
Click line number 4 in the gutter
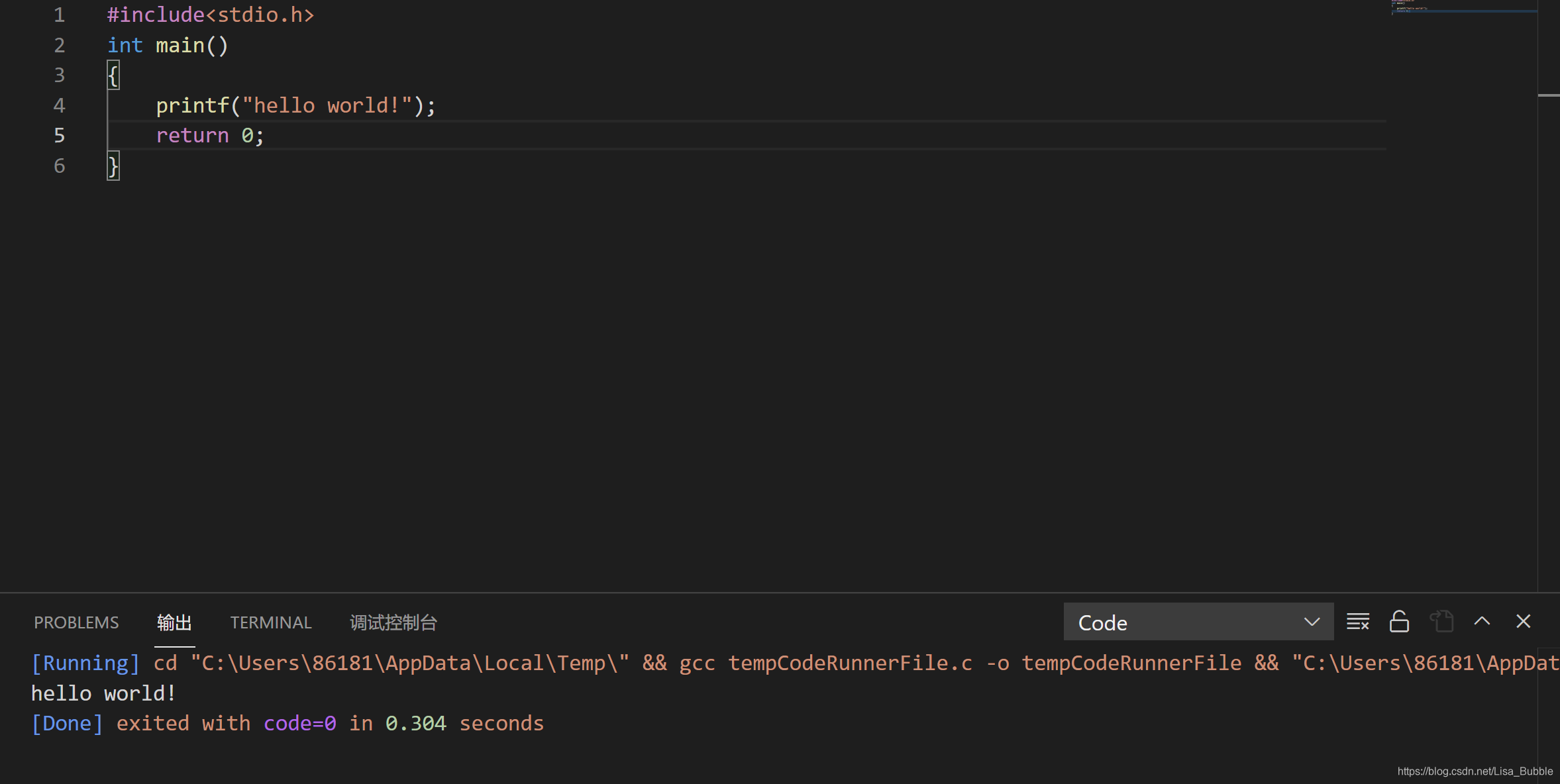(x=60, y=105)
